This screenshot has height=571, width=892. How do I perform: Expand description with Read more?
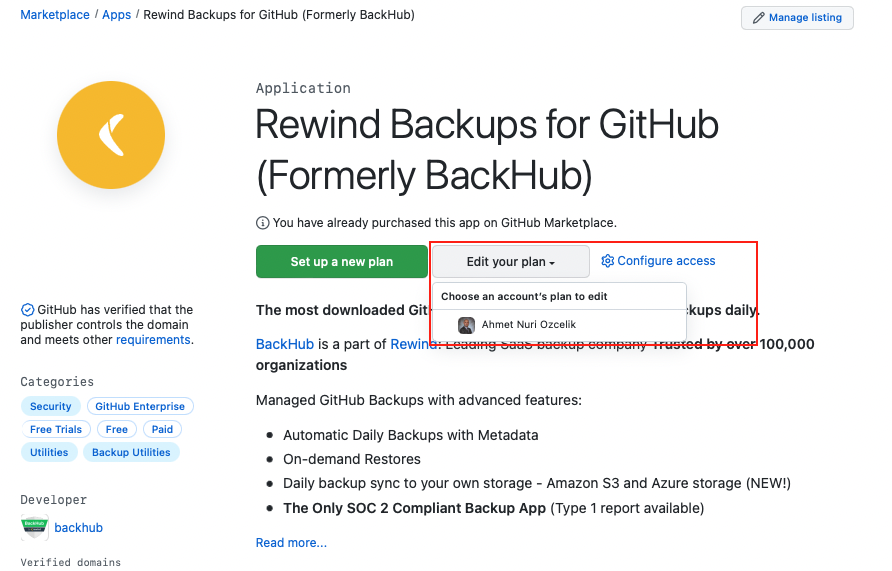291,543
